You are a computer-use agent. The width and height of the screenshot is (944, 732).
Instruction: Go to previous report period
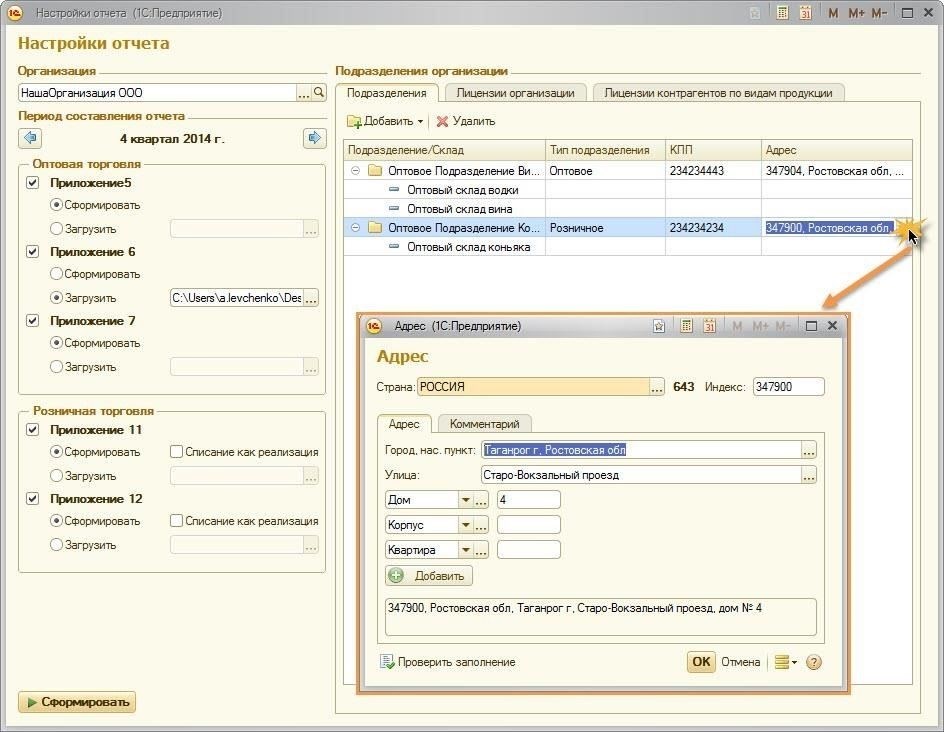pyautogui.click(x=30, y=138)
